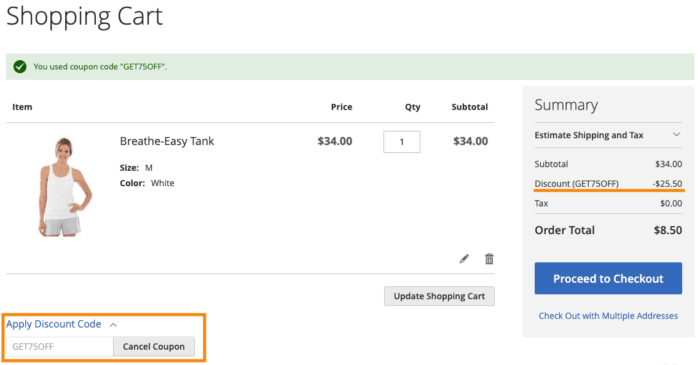Click the GET75OFF coupon code field
The width and height of the screenshot is (700, 365).
click(60, 347)
